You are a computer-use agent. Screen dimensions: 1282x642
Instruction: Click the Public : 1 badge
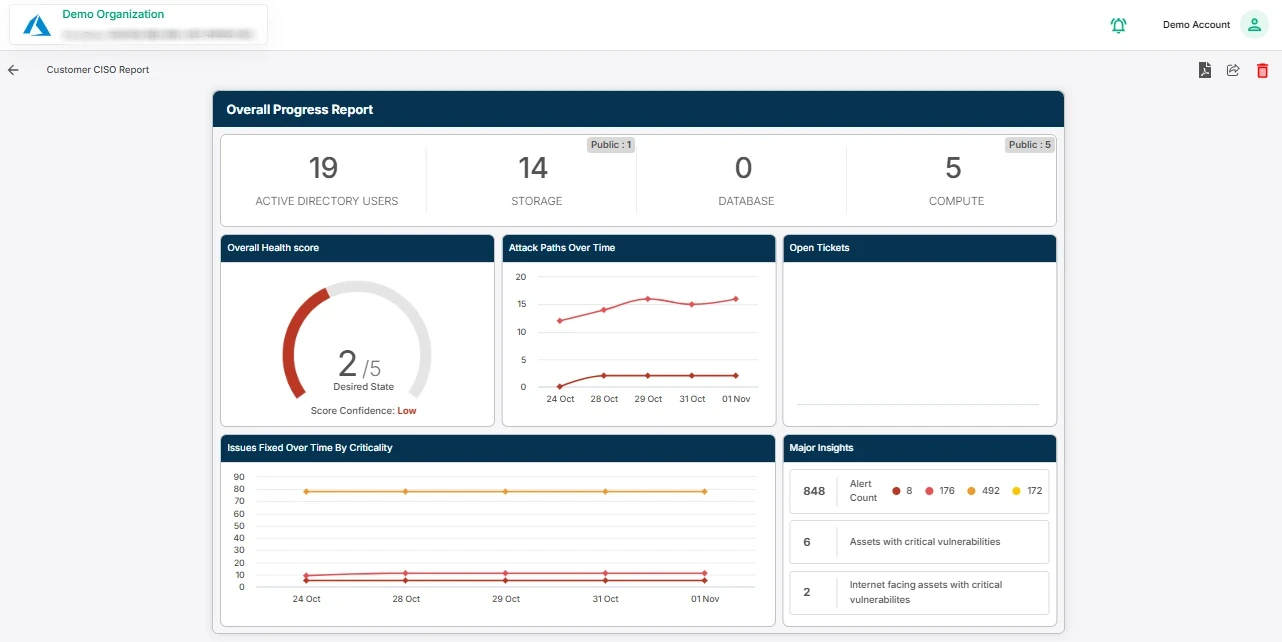(610, 145)
